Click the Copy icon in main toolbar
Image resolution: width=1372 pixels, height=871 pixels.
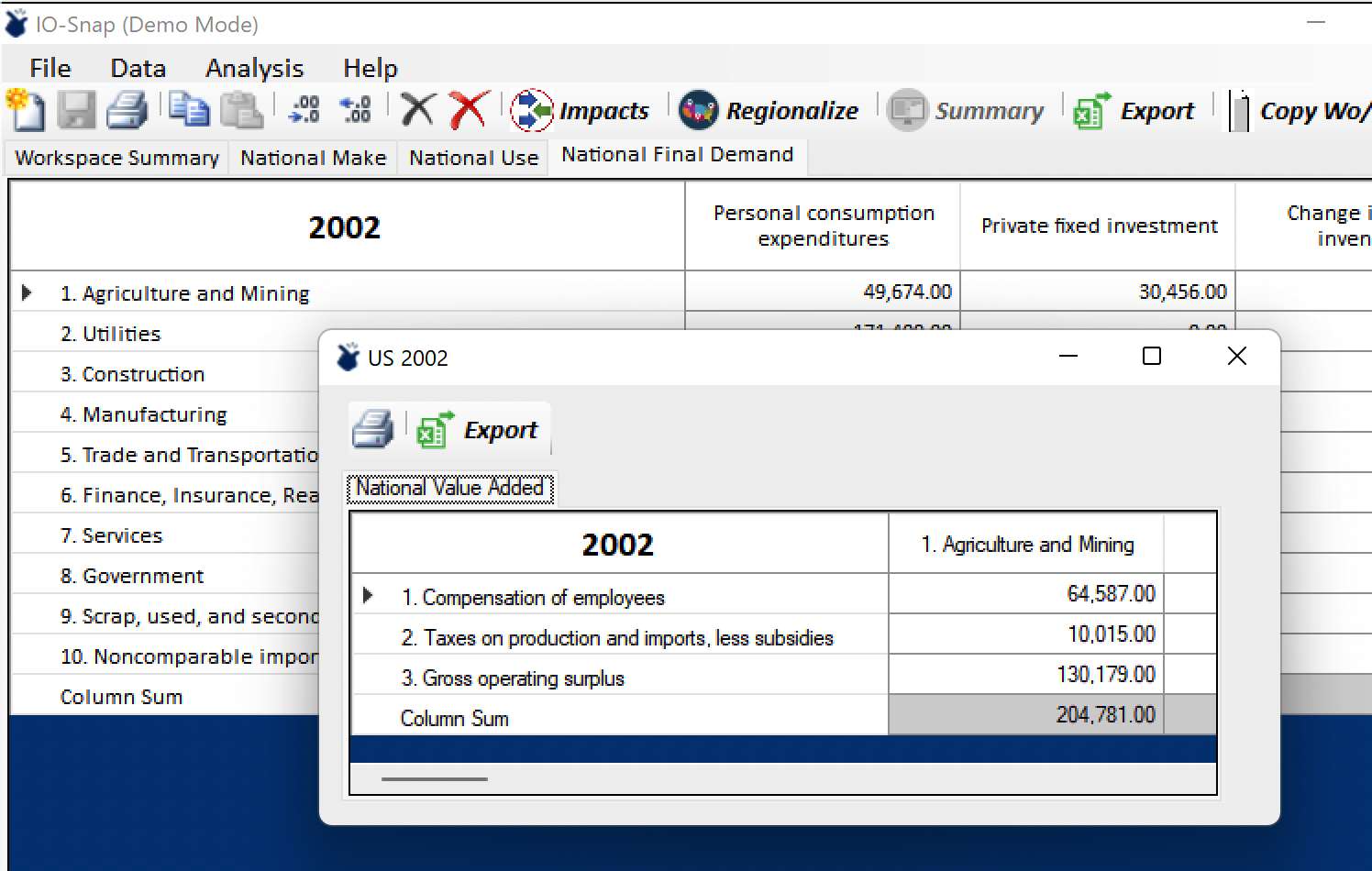click(x=189, y=110)
